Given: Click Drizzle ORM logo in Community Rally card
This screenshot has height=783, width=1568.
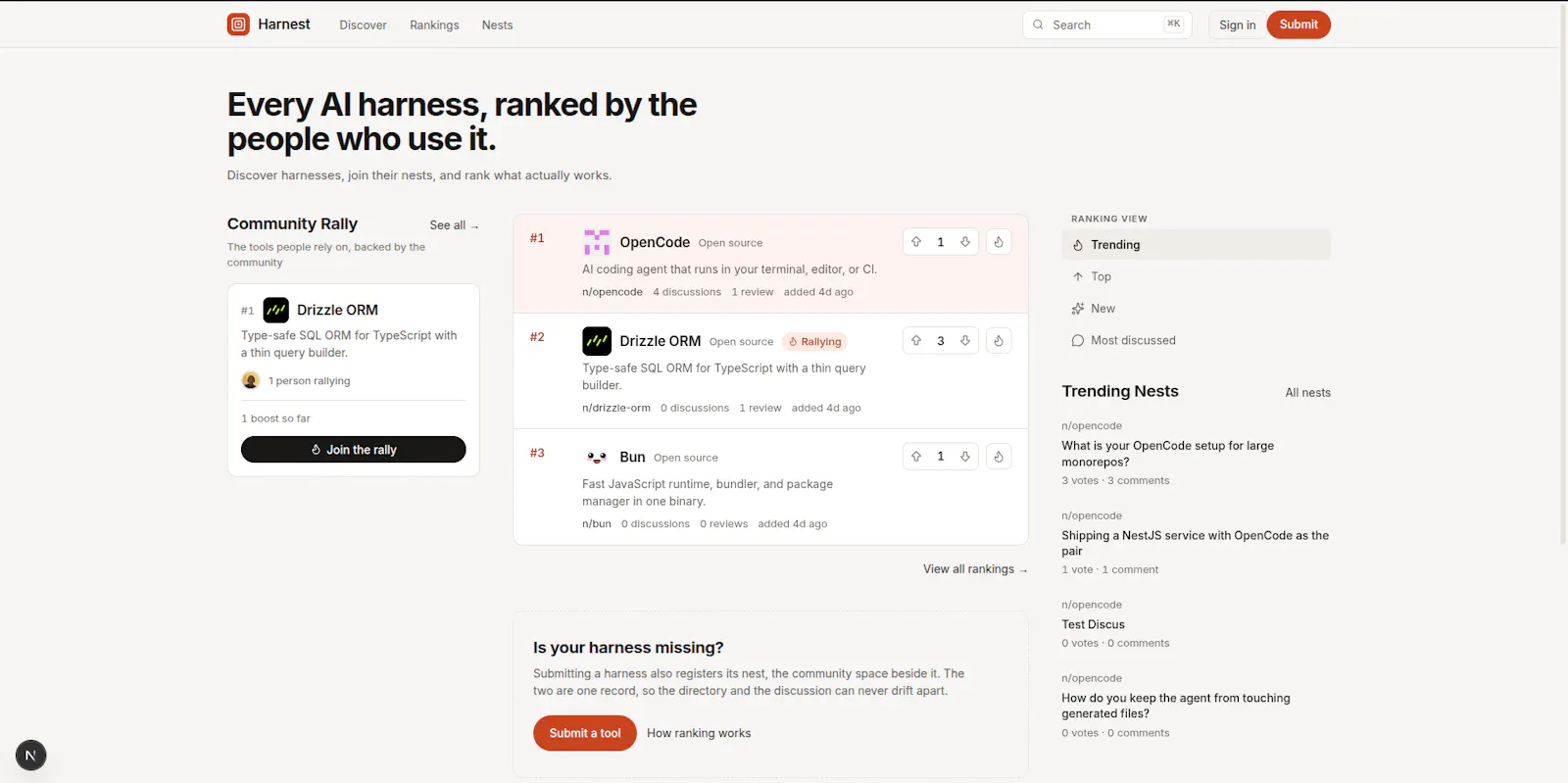Looking at the screenshot, I should tap(276, 310).
